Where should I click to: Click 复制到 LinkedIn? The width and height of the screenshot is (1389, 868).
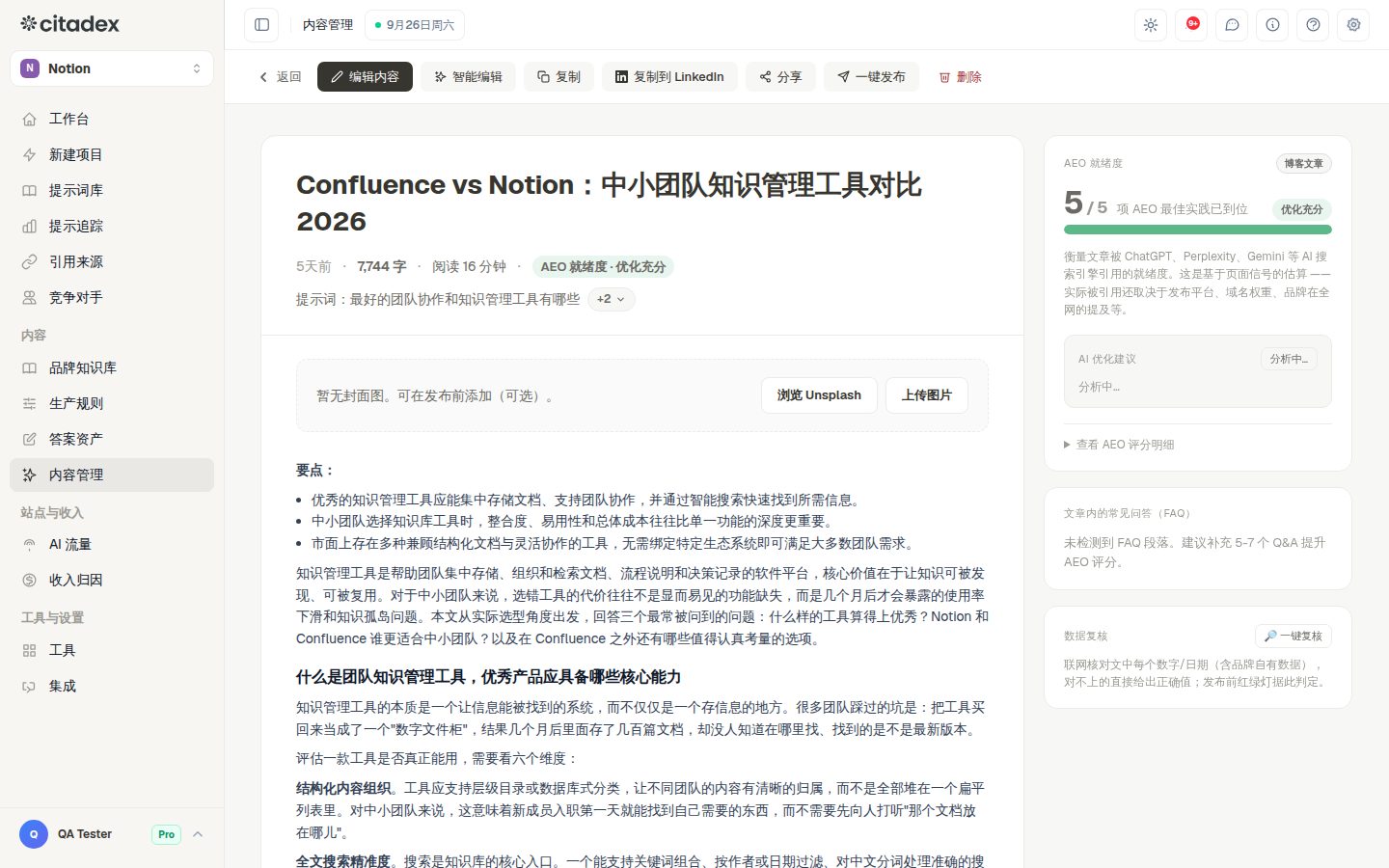tap(669, 77)
